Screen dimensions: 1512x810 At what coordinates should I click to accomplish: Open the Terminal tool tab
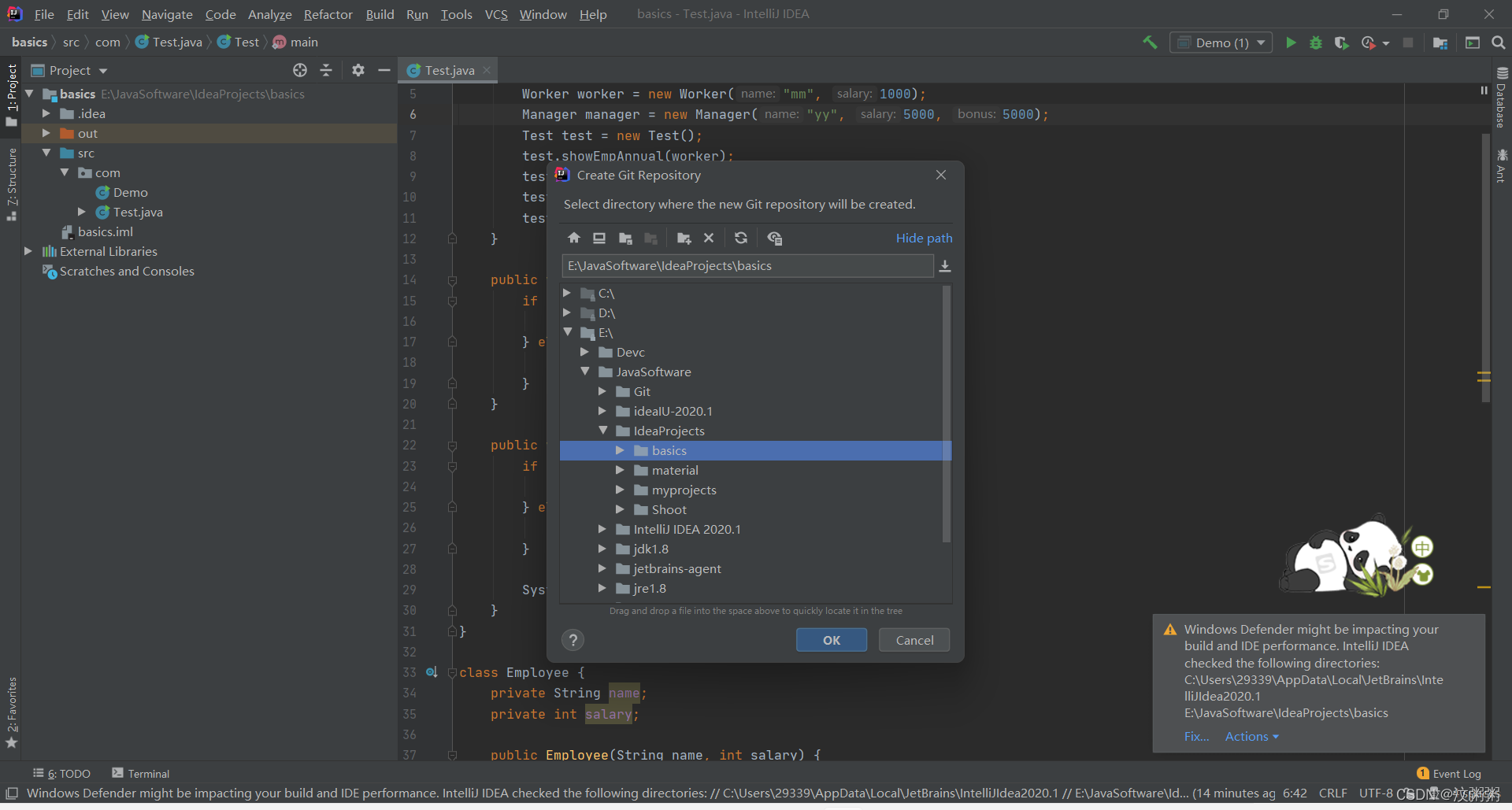[141, 774]
